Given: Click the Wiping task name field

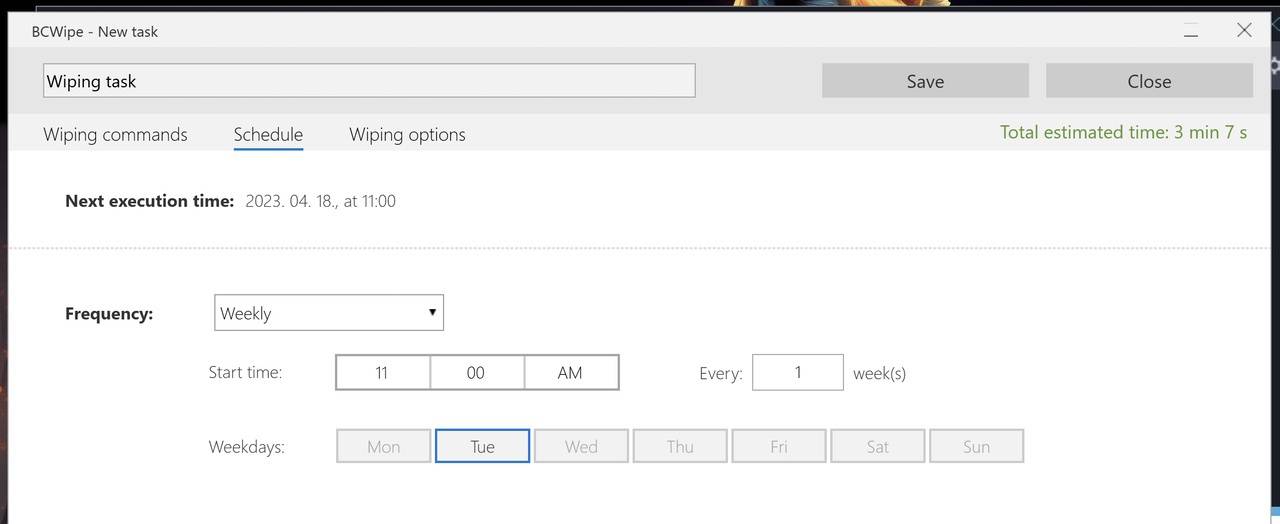Looking at the screenshot, I should (369, 81).
